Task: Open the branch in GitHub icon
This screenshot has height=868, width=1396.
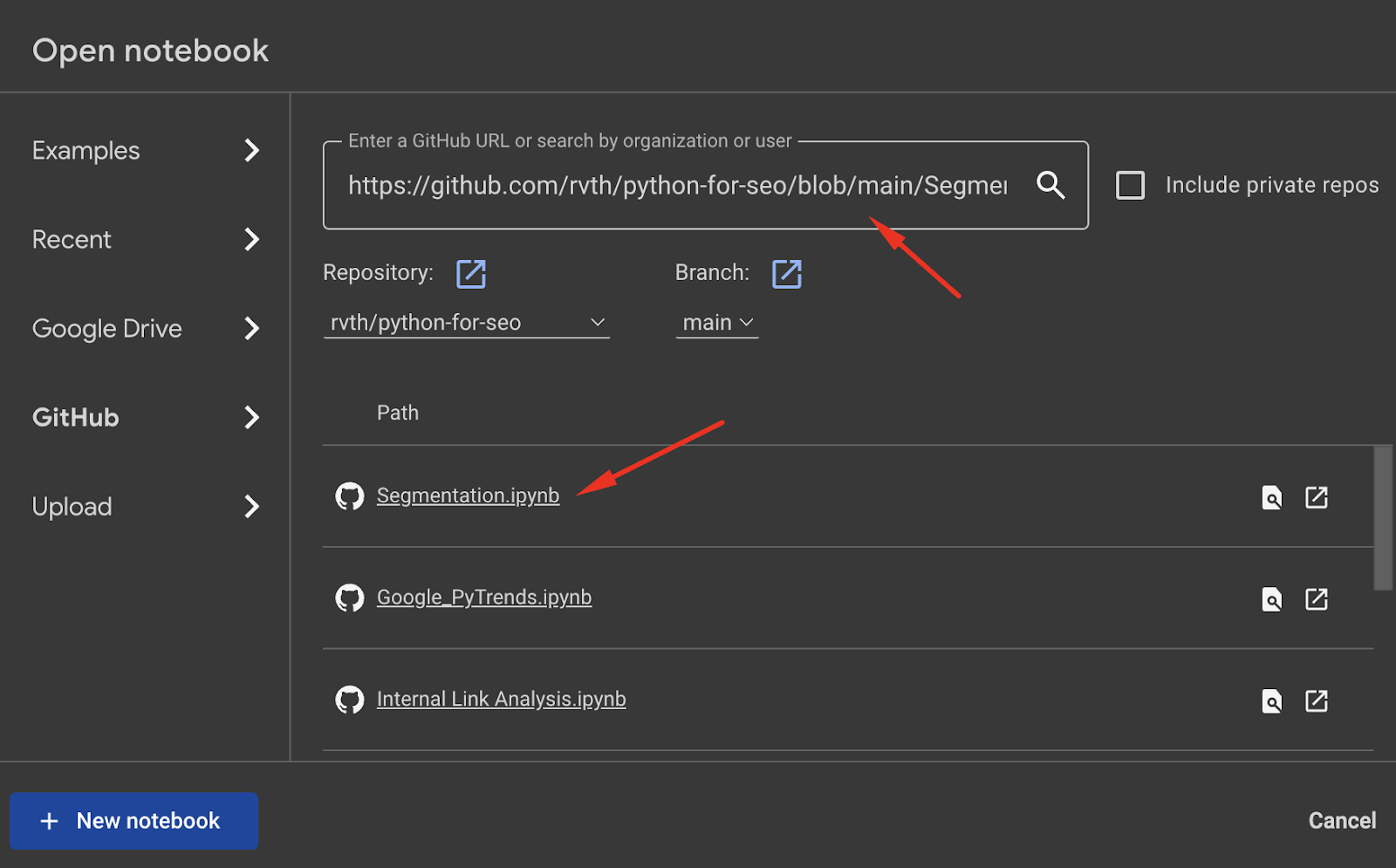Action: (787, 274)
